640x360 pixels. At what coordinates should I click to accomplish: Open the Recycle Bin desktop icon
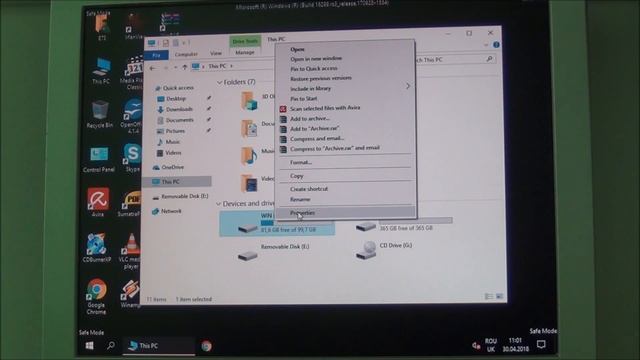100,114
